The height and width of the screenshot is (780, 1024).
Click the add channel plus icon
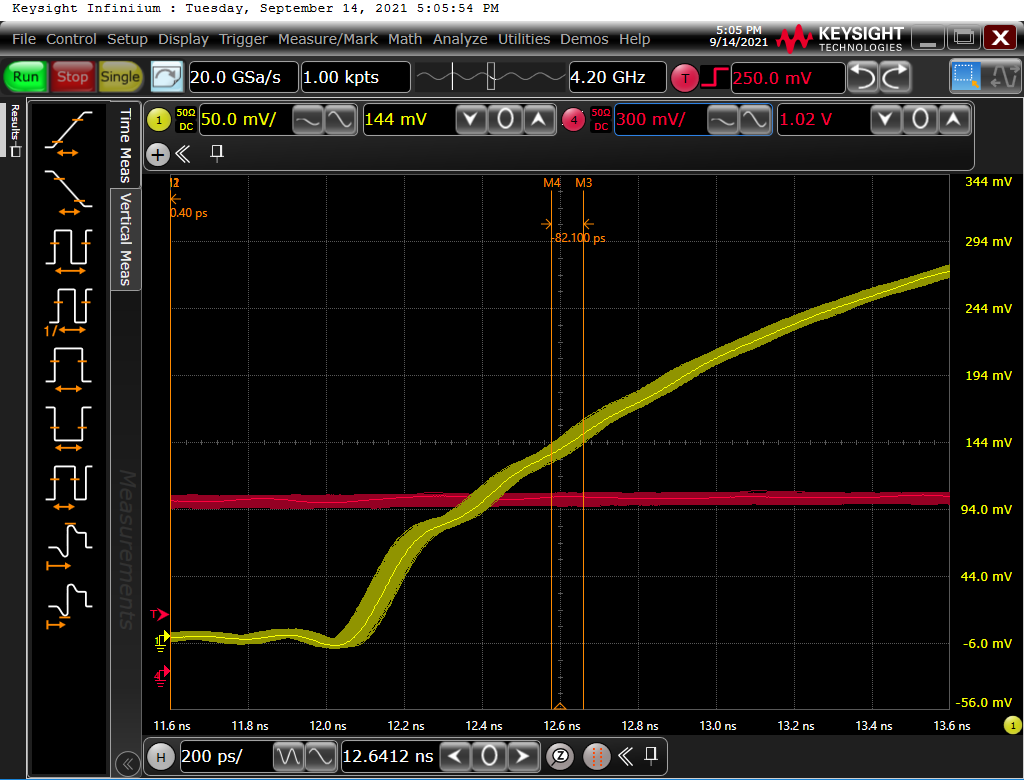158,154
